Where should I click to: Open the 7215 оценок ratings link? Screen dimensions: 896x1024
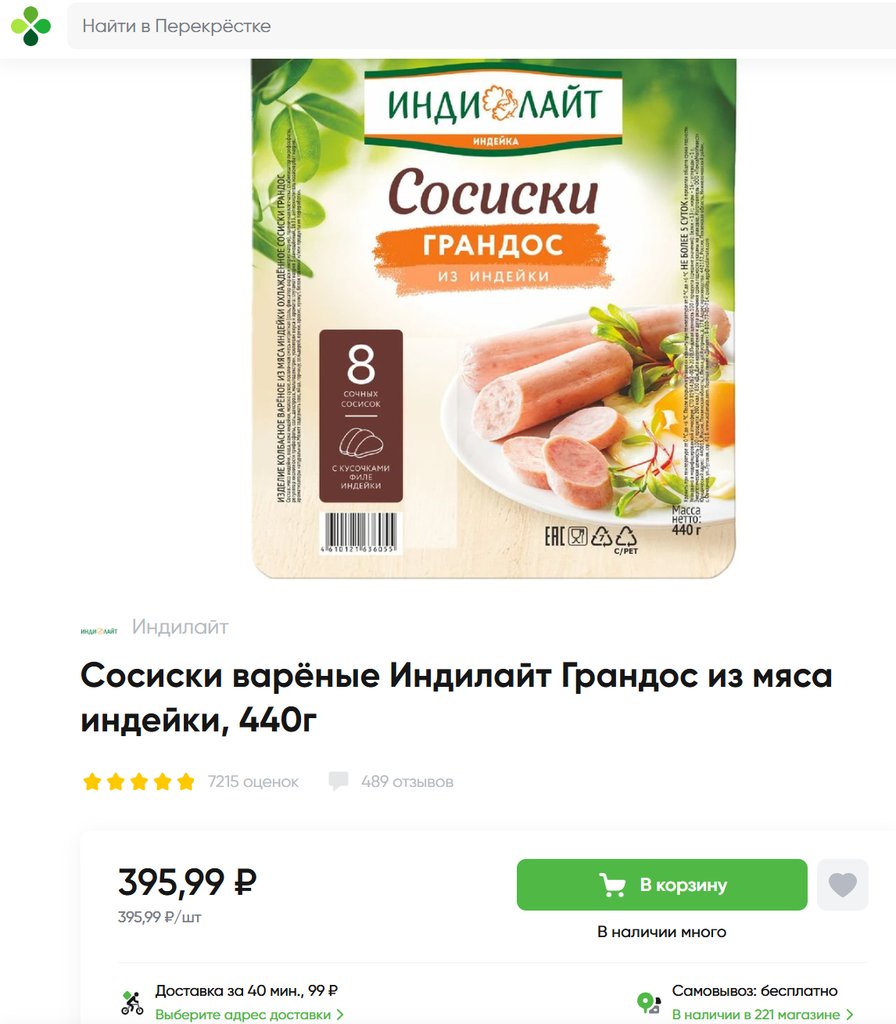click(253, 782)
